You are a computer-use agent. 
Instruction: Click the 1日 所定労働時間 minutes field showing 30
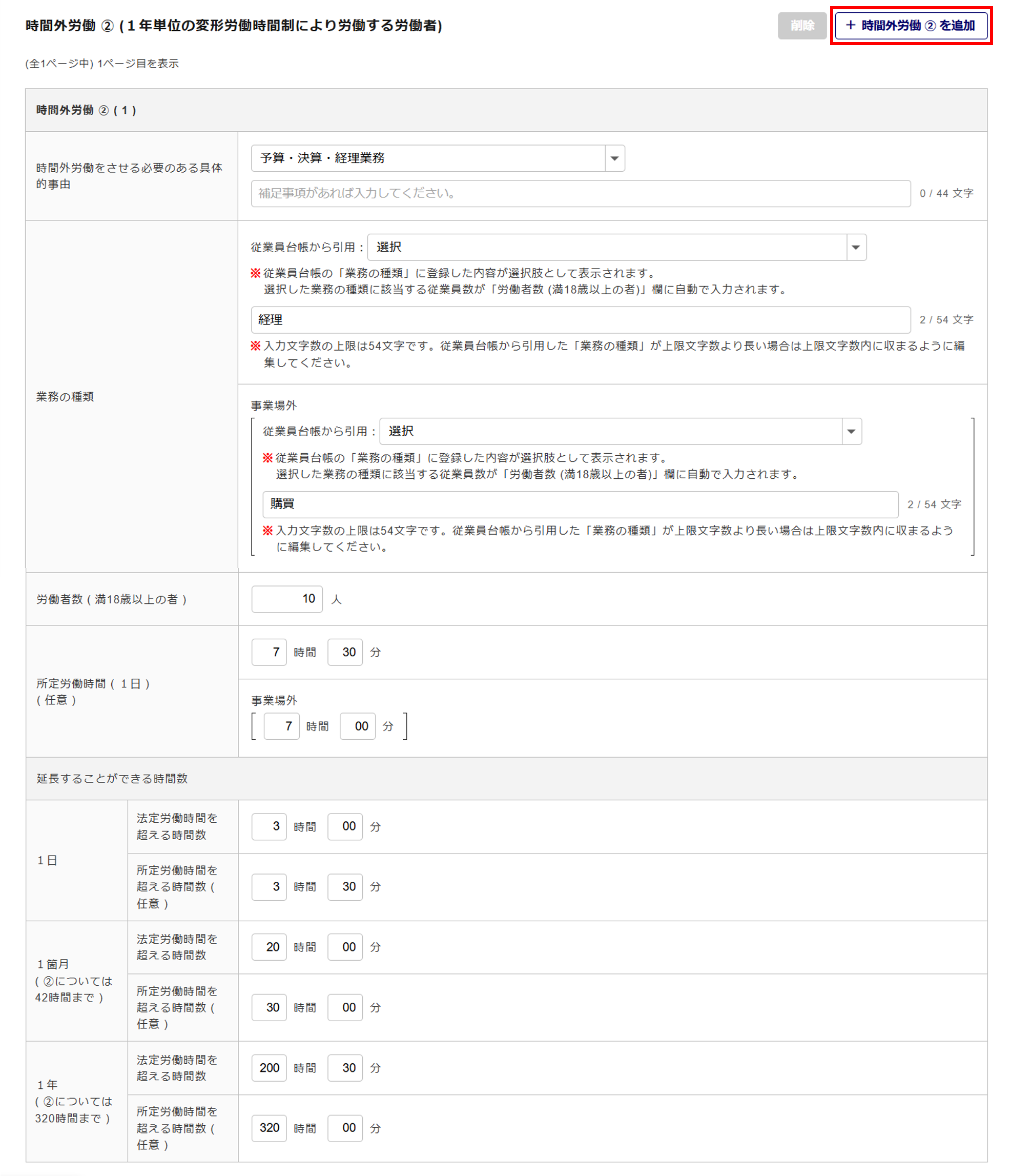[345, 886]
